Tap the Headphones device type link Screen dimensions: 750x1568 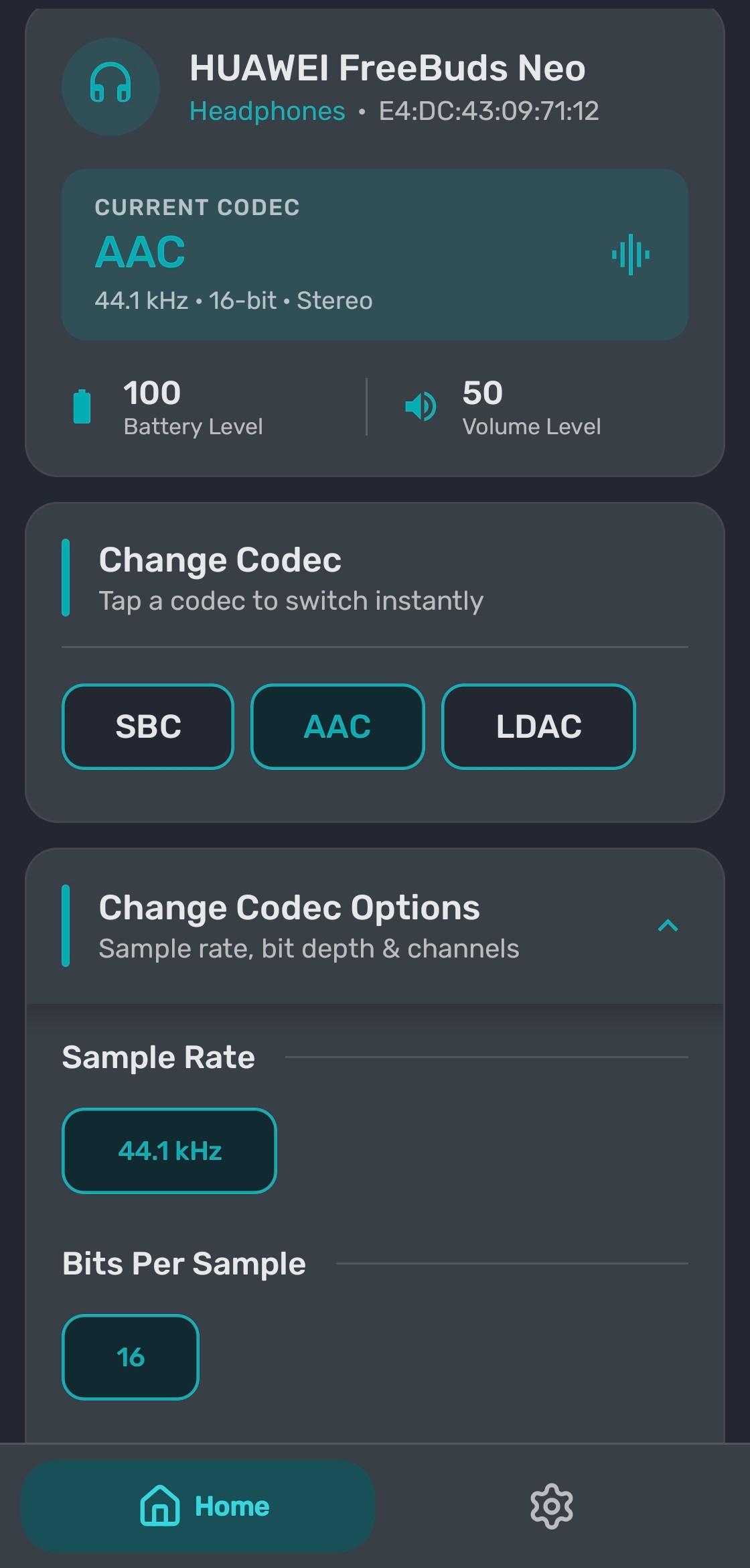click(x=267, y=111)
